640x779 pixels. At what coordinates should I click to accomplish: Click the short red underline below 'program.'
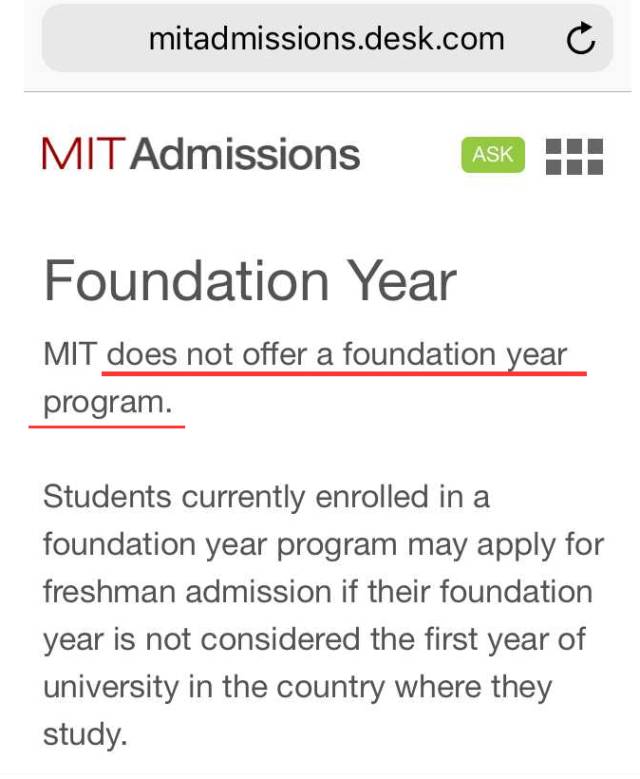(107, 424)
